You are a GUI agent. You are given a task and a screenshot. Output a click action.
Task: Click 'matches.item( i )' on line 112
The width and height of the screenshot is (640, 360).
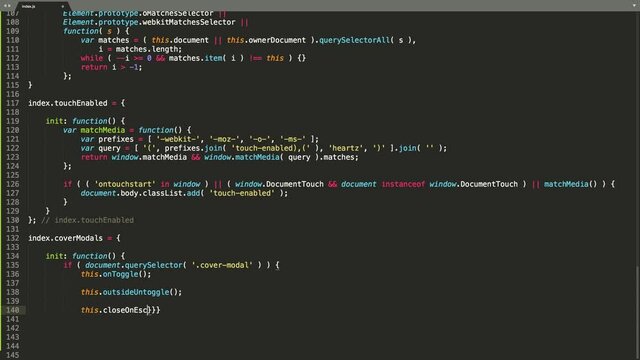(206, 58)
